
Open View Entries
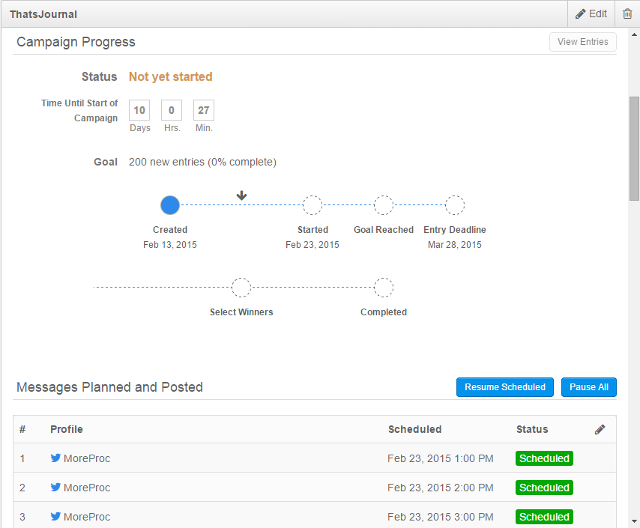coord(582,42)
